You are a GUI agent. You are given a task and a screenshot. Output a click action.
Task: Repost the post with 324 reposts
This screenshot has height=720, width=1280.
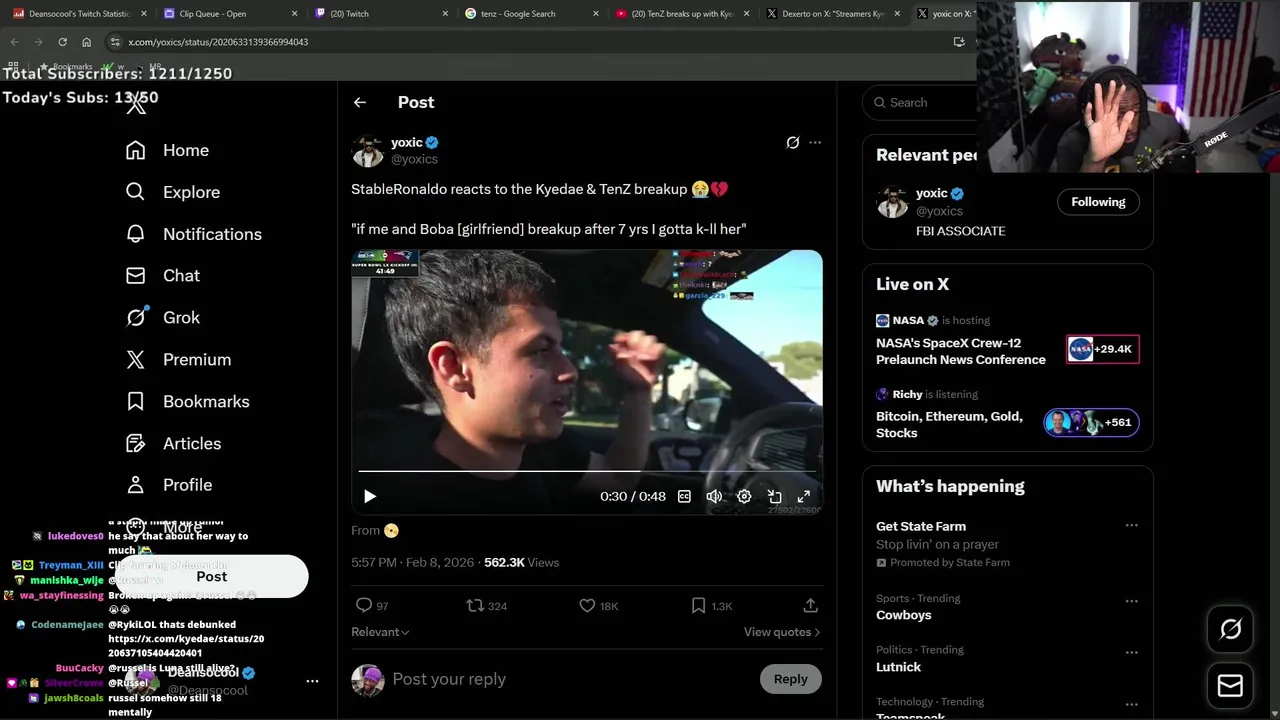click(x=487, y=605)
